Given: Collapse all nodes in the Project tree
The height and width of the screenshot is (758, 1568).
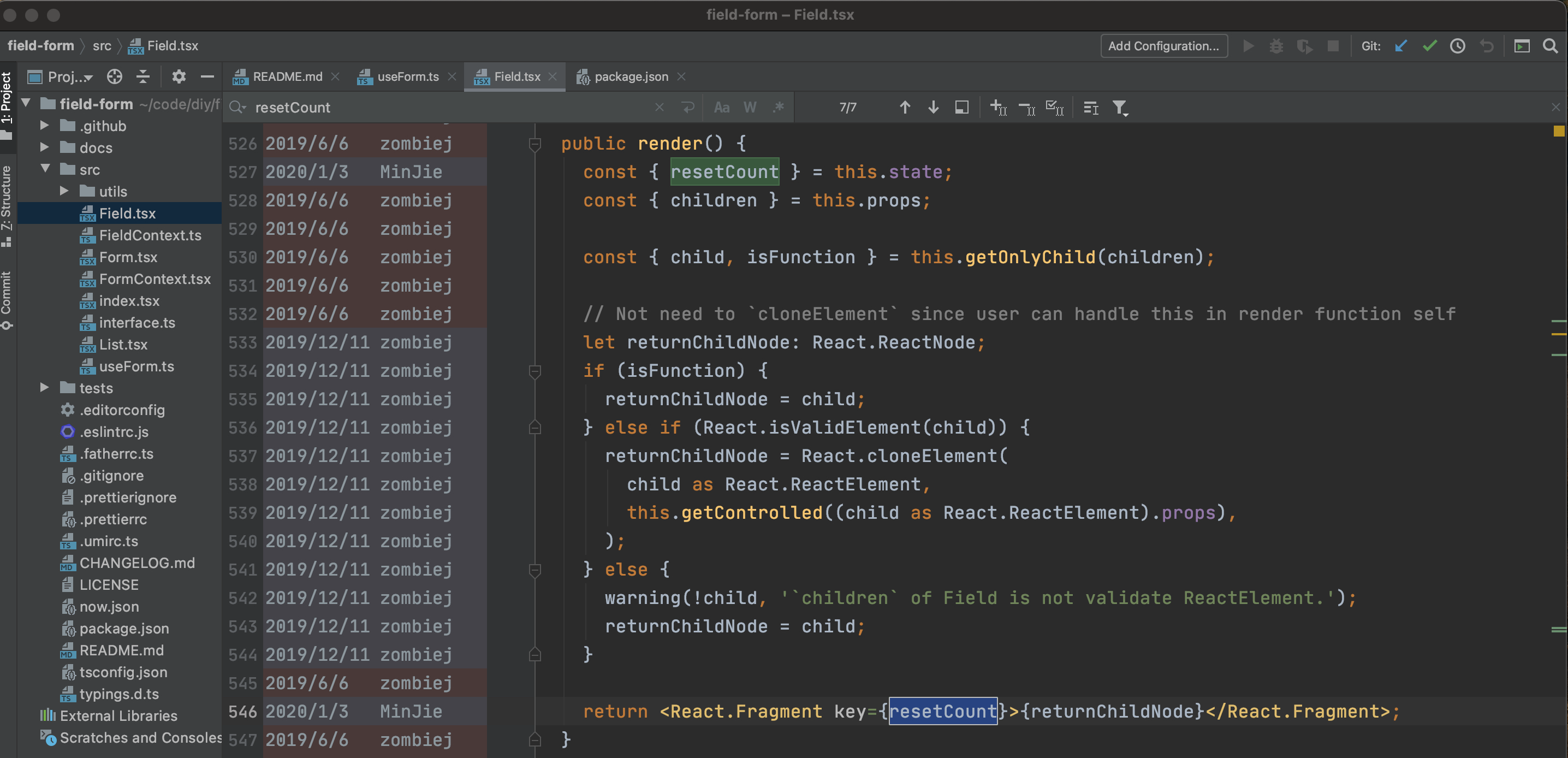Looking at the screenshot, I should (143, 76).
